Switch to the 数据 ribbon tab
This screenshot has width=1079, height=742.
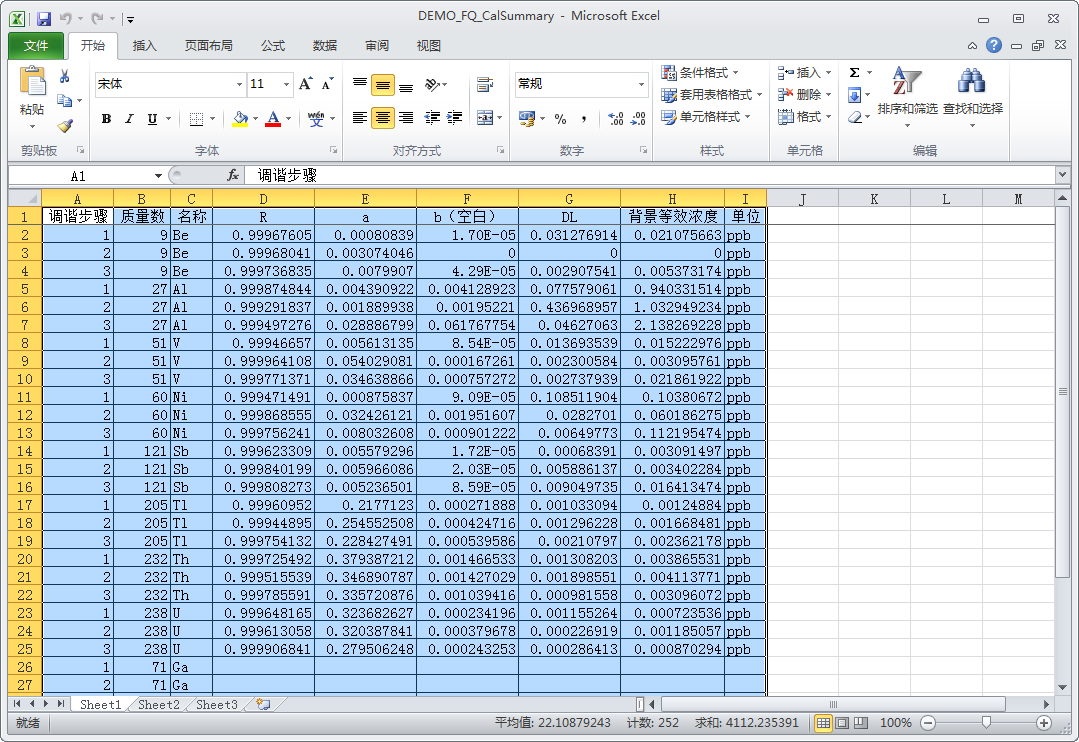pyautogui.click(x=324, y=45)
